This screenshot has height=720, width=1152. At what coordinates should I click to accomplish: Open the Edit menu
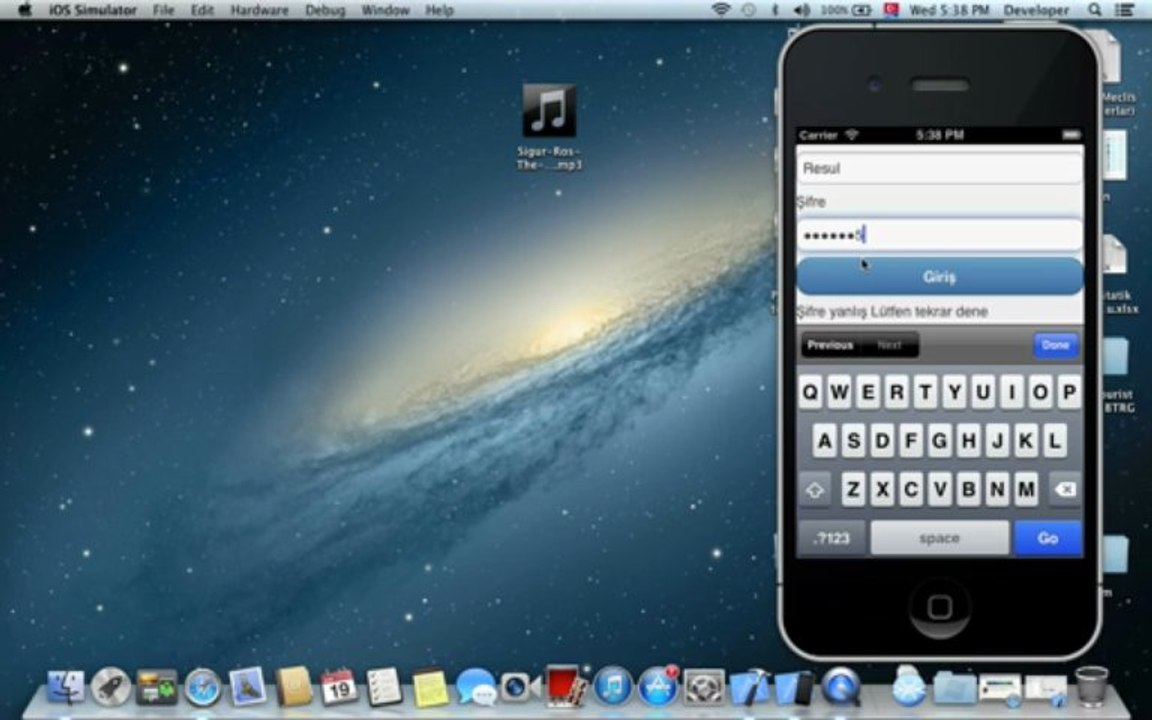pos(202,10)
